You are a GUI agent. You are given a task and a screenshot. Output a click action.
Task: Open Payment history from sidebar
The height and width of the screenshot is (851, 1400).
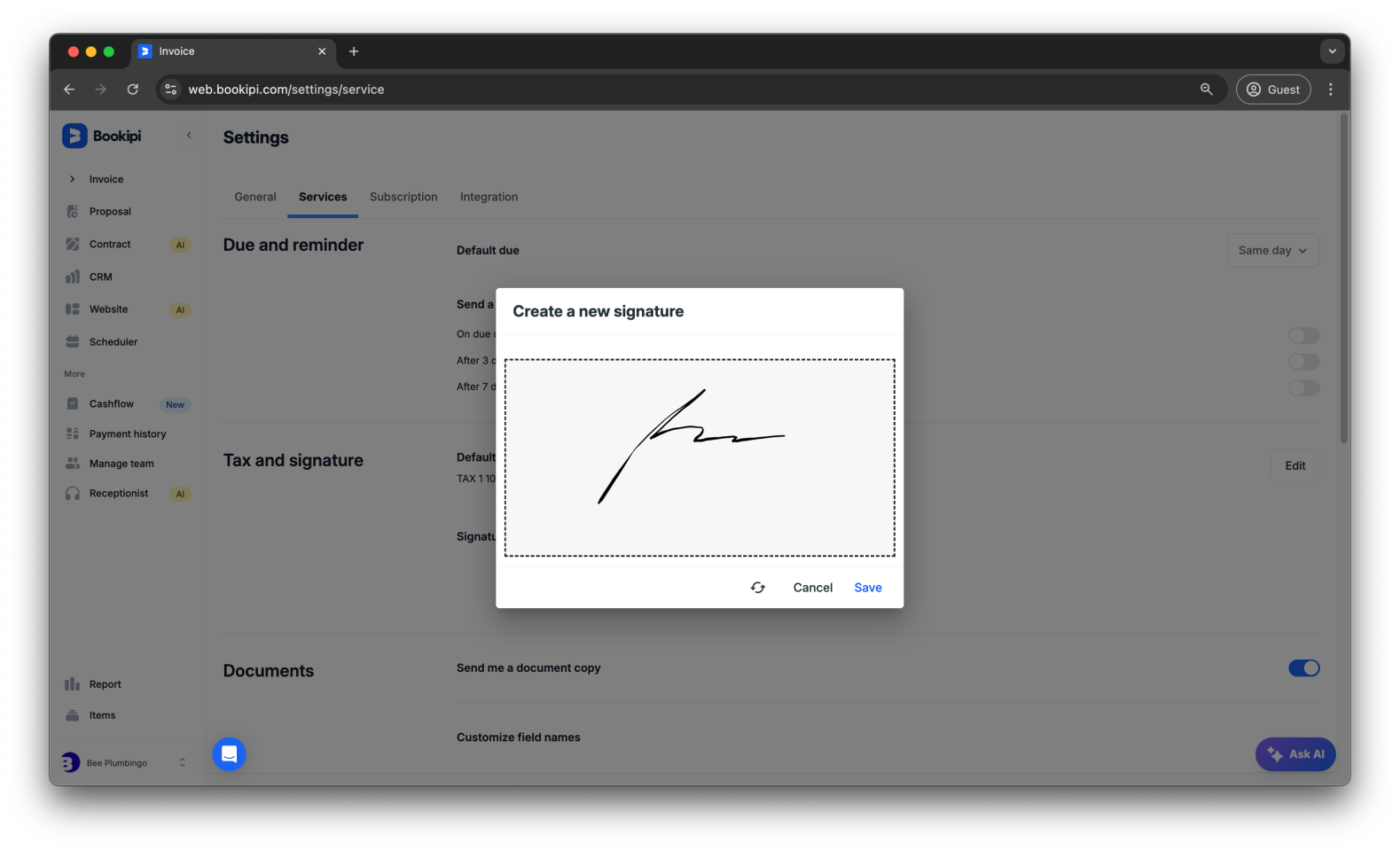pyautogui.click(x=128, y=434)
